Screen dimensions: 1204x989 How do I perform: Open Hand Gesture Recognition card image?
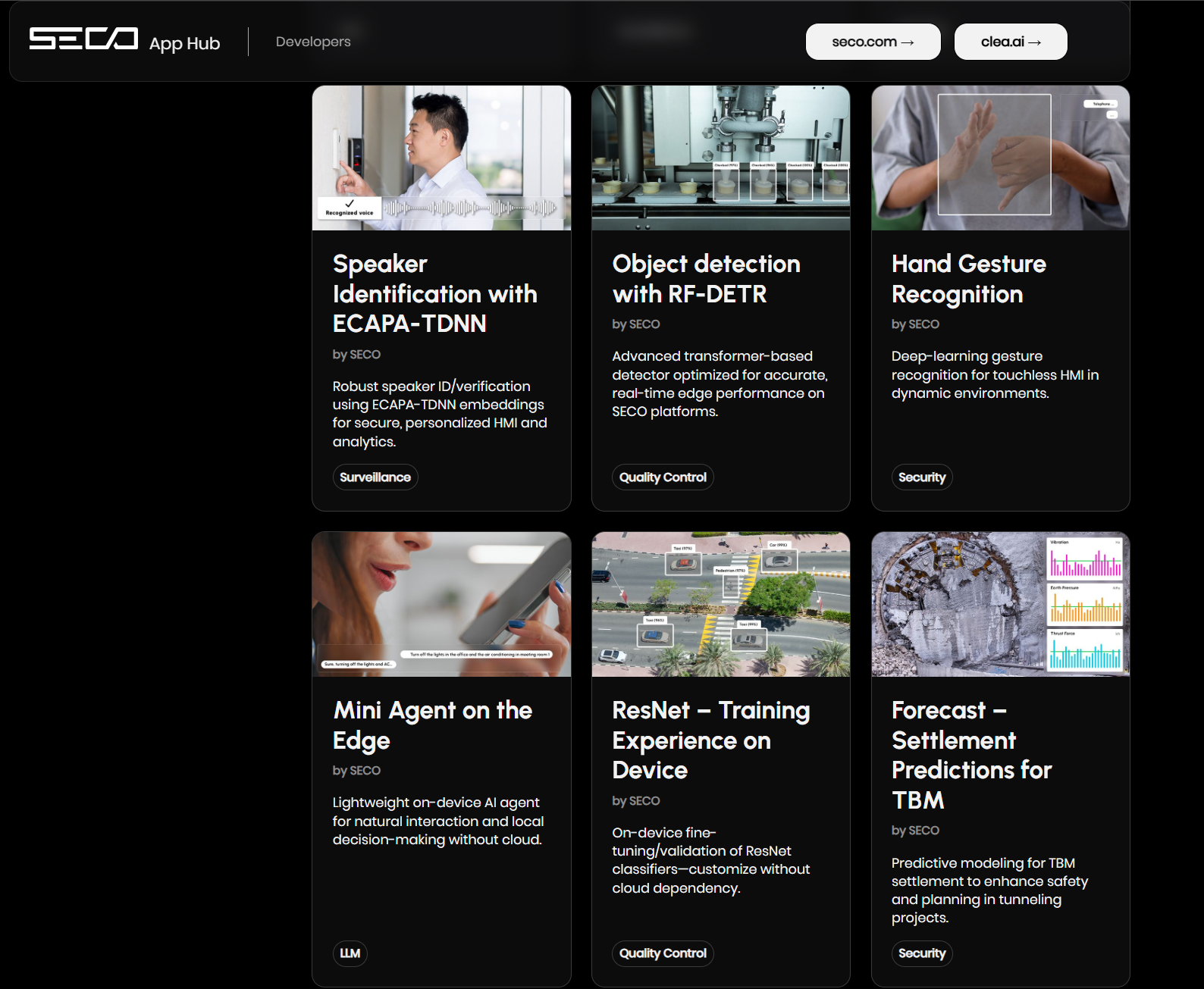point(1001,158)
